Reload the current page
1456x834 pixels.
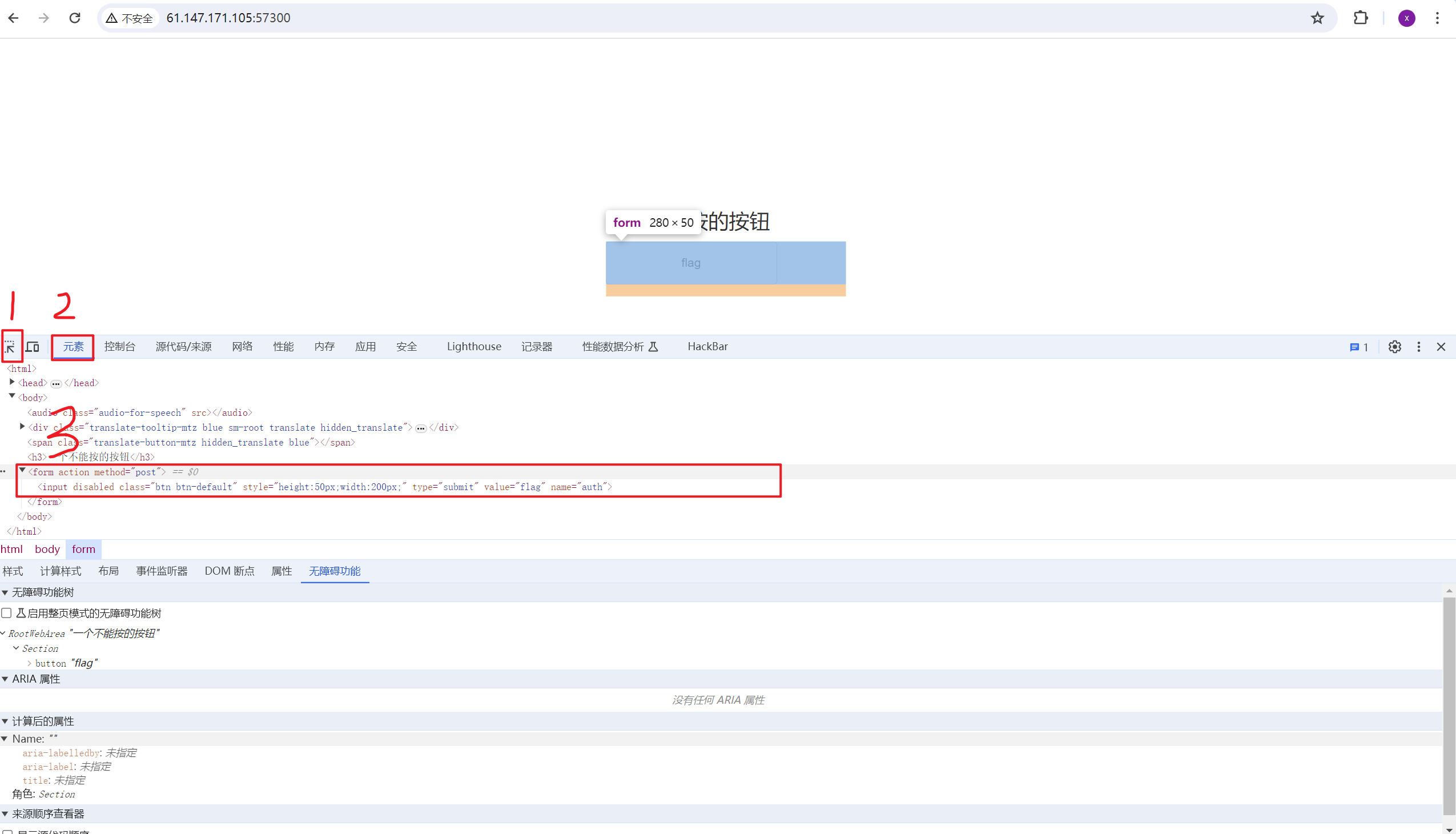[75, 18]
